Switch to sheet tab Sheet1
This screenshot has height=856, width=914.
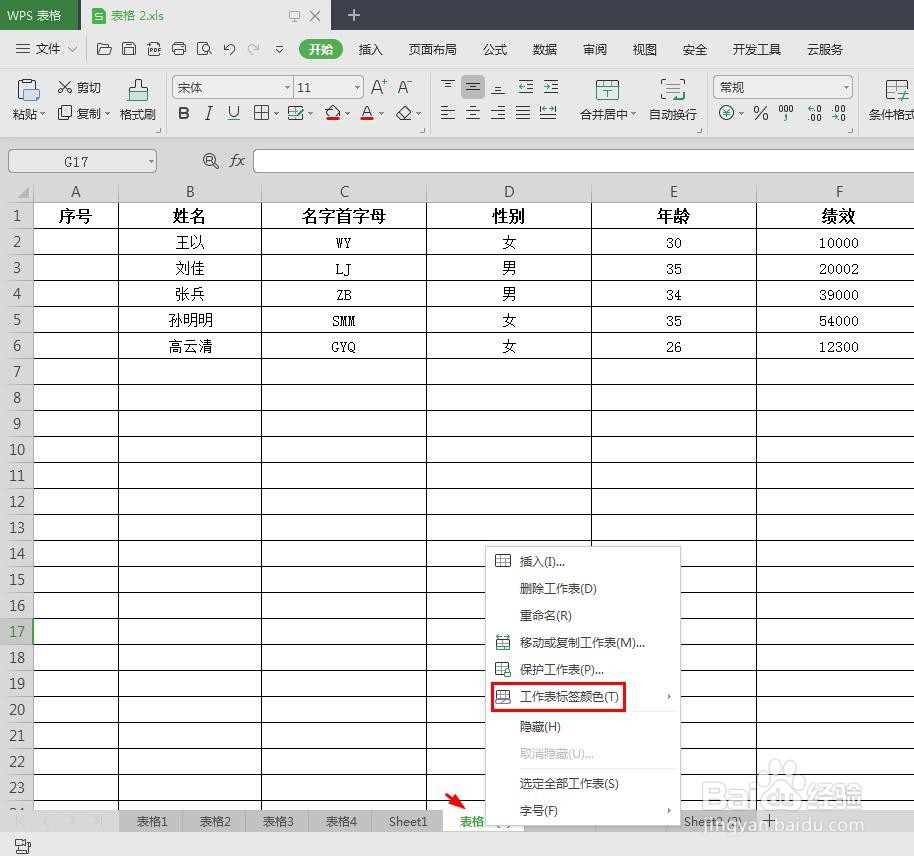click(x=408, y=821)
